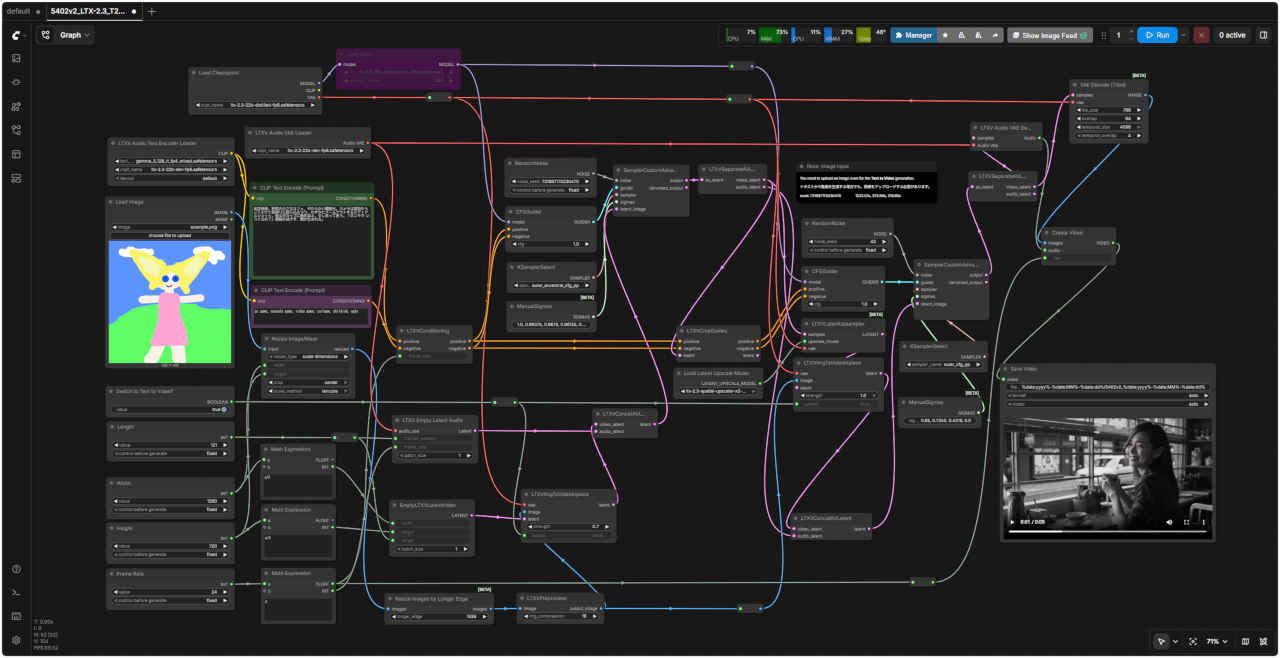Open the Manager menu
Viewport: 1280px width, 658px height.
(913, 35)
